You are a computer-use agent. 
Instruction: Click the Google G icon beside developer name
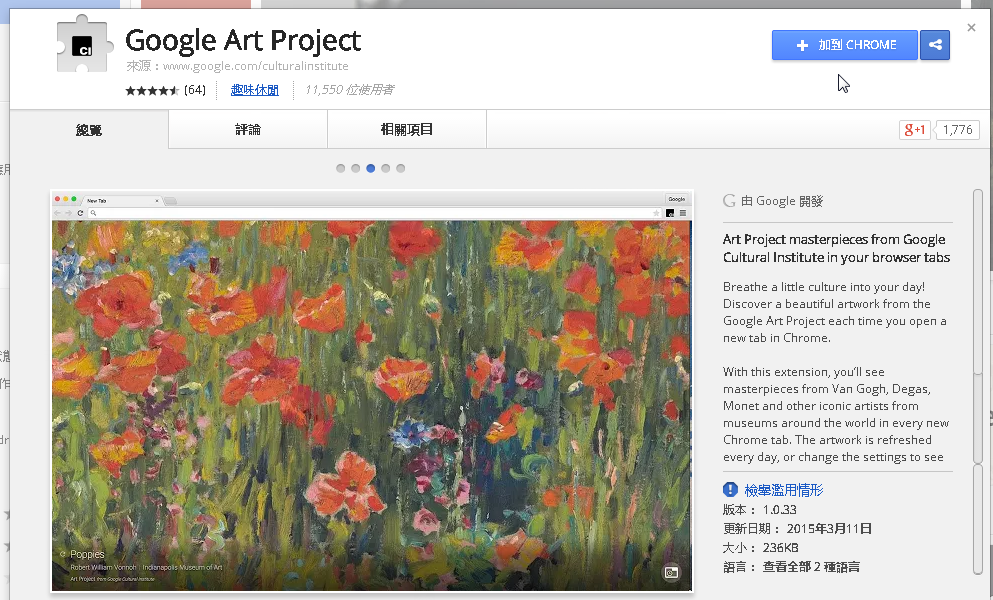pos(730,201)
